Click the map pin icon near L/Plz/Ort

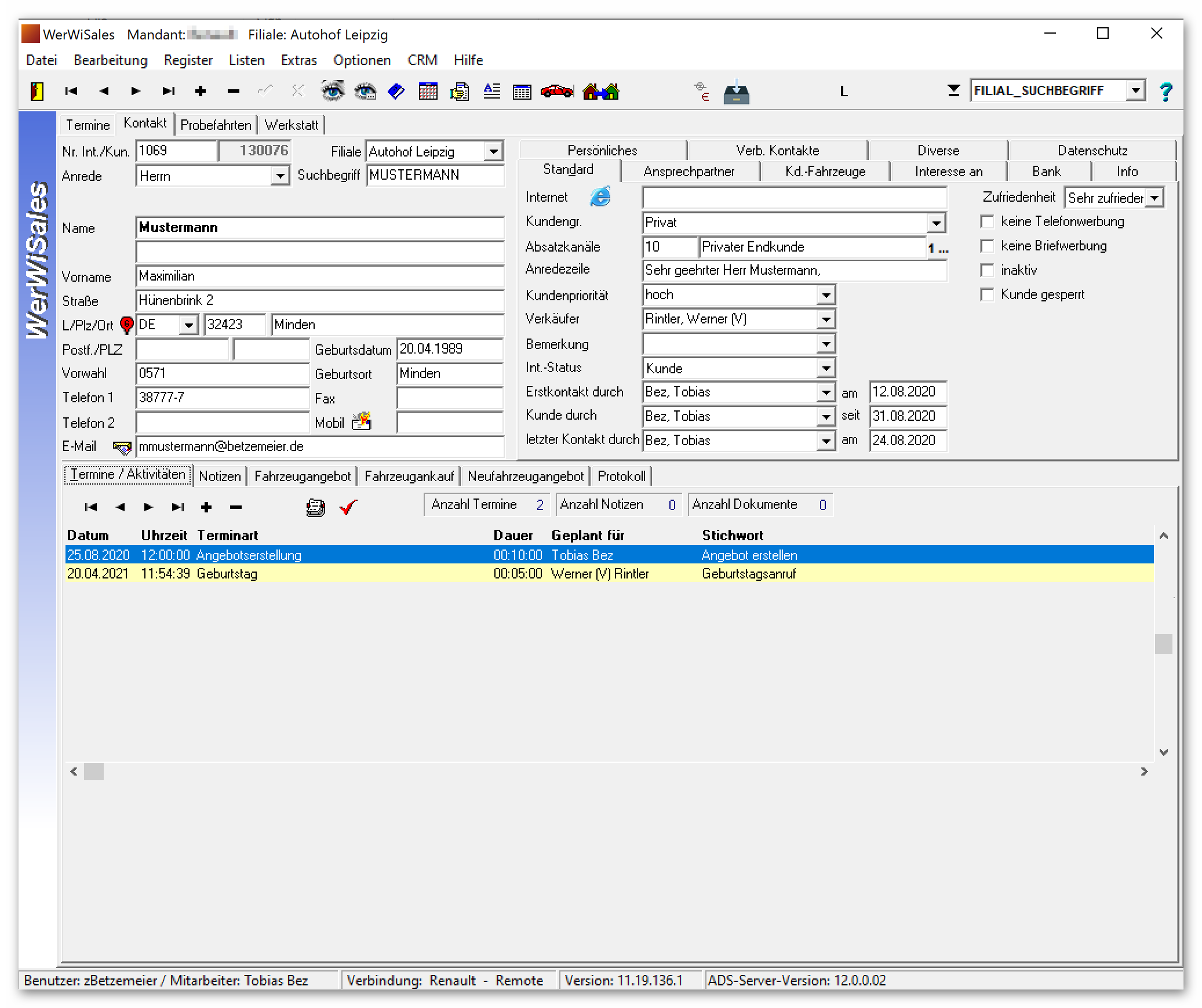tap(126, 325)
